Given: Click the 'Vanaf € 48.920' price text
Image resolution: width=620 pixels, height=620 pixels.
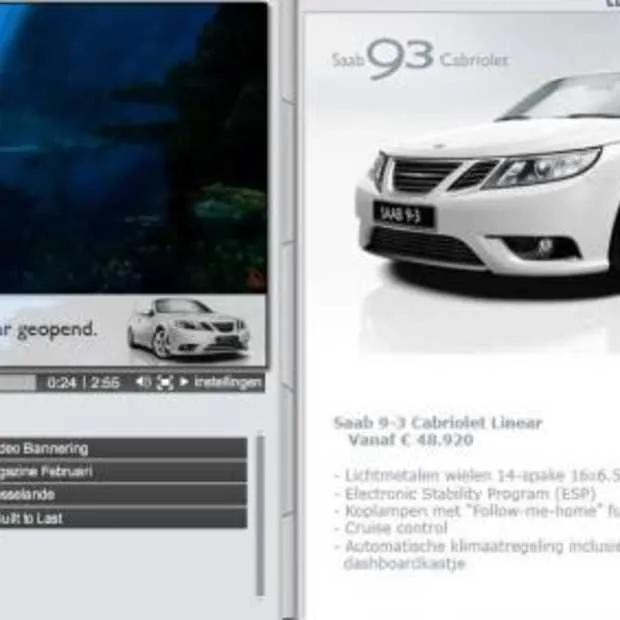Looking at the screenshot, I should 411,440.
